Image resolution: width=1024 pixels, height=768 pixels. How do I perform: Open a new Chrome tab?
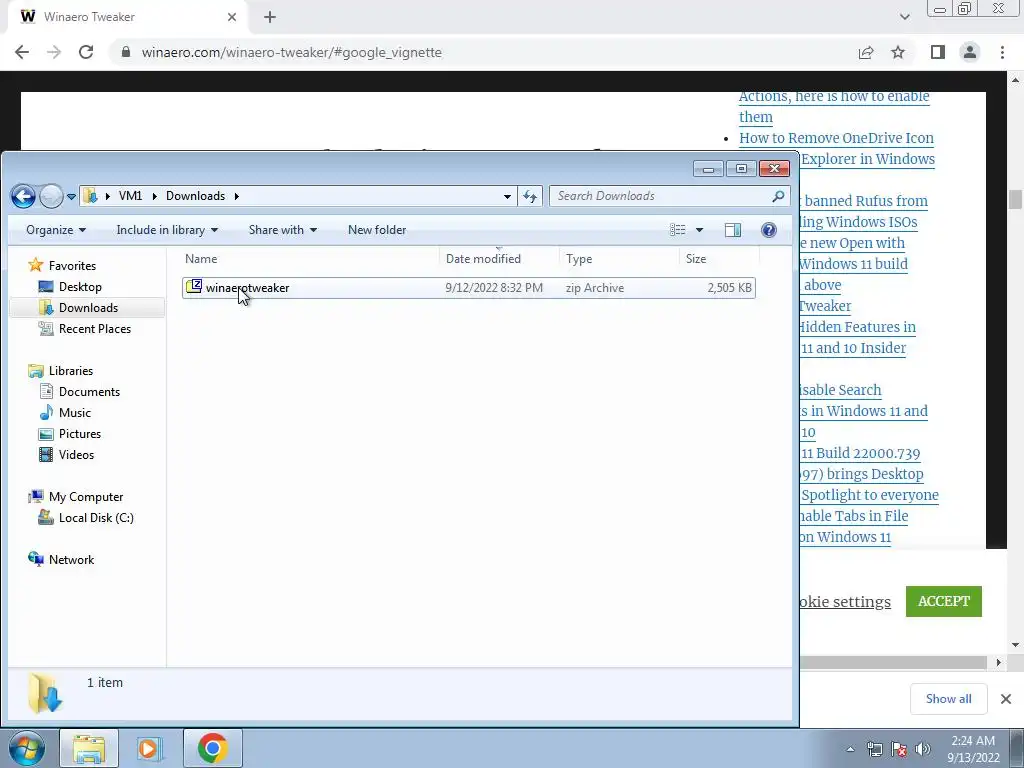click(270, 17)
